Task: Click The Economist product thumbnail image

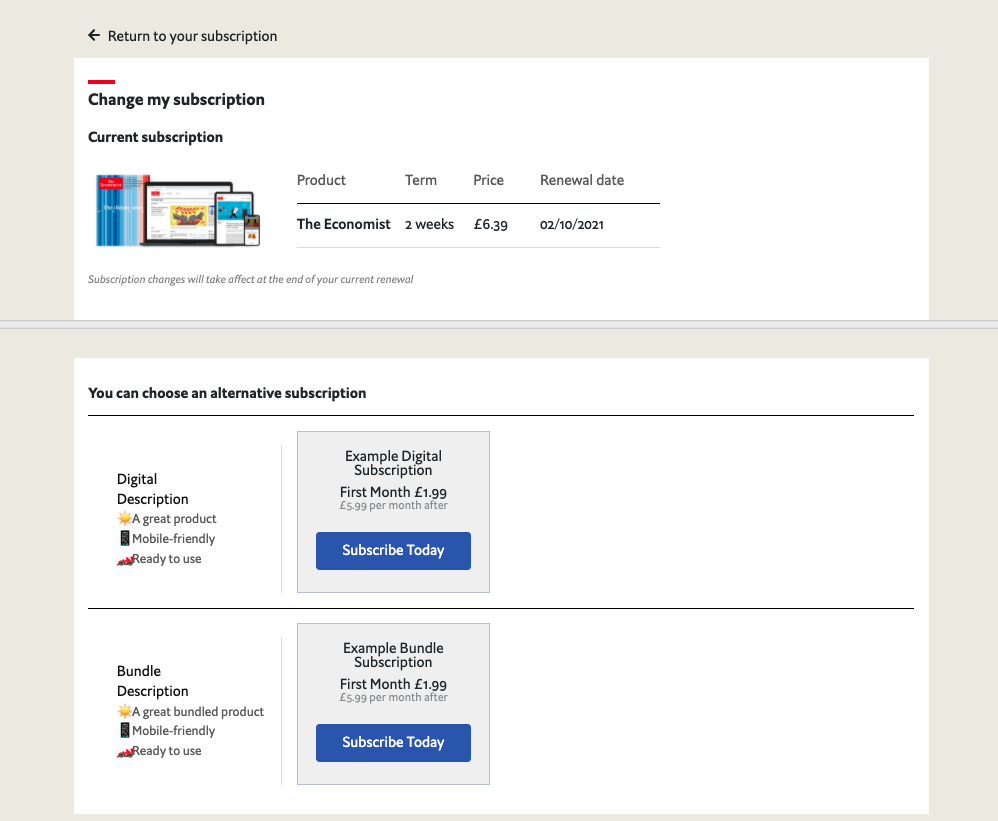Action: coord(178,210)
